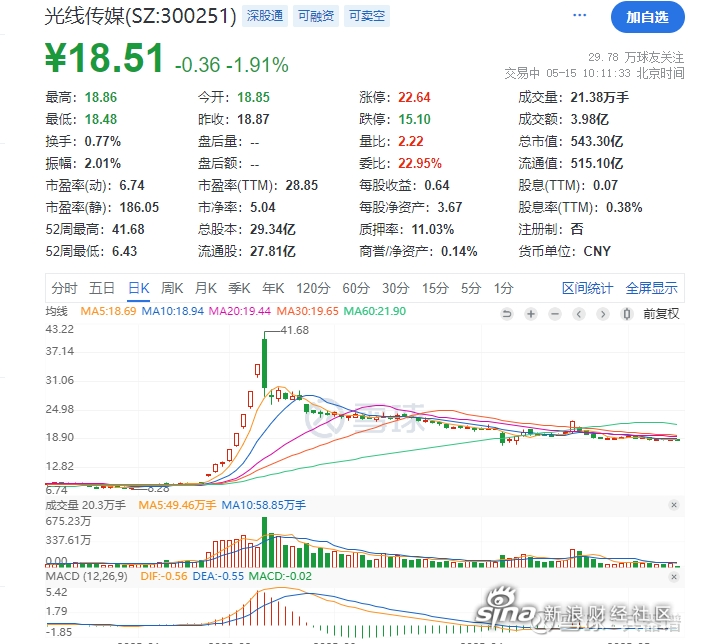Image resolution: width=702 pixels, height=644 pixels.
Task: Click the 市盈率(TTM) value 28.85
Action: tap(302, 185)
